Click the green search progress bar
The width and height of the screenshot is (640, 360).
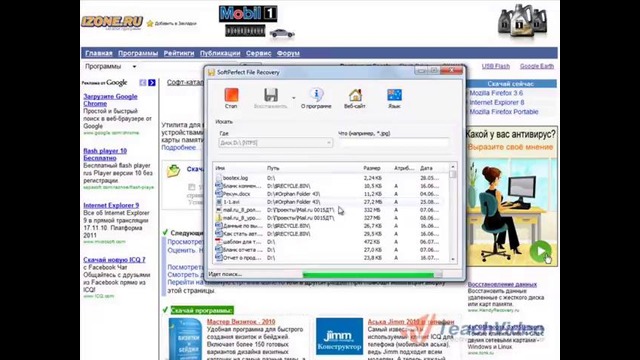click(372, 275)
